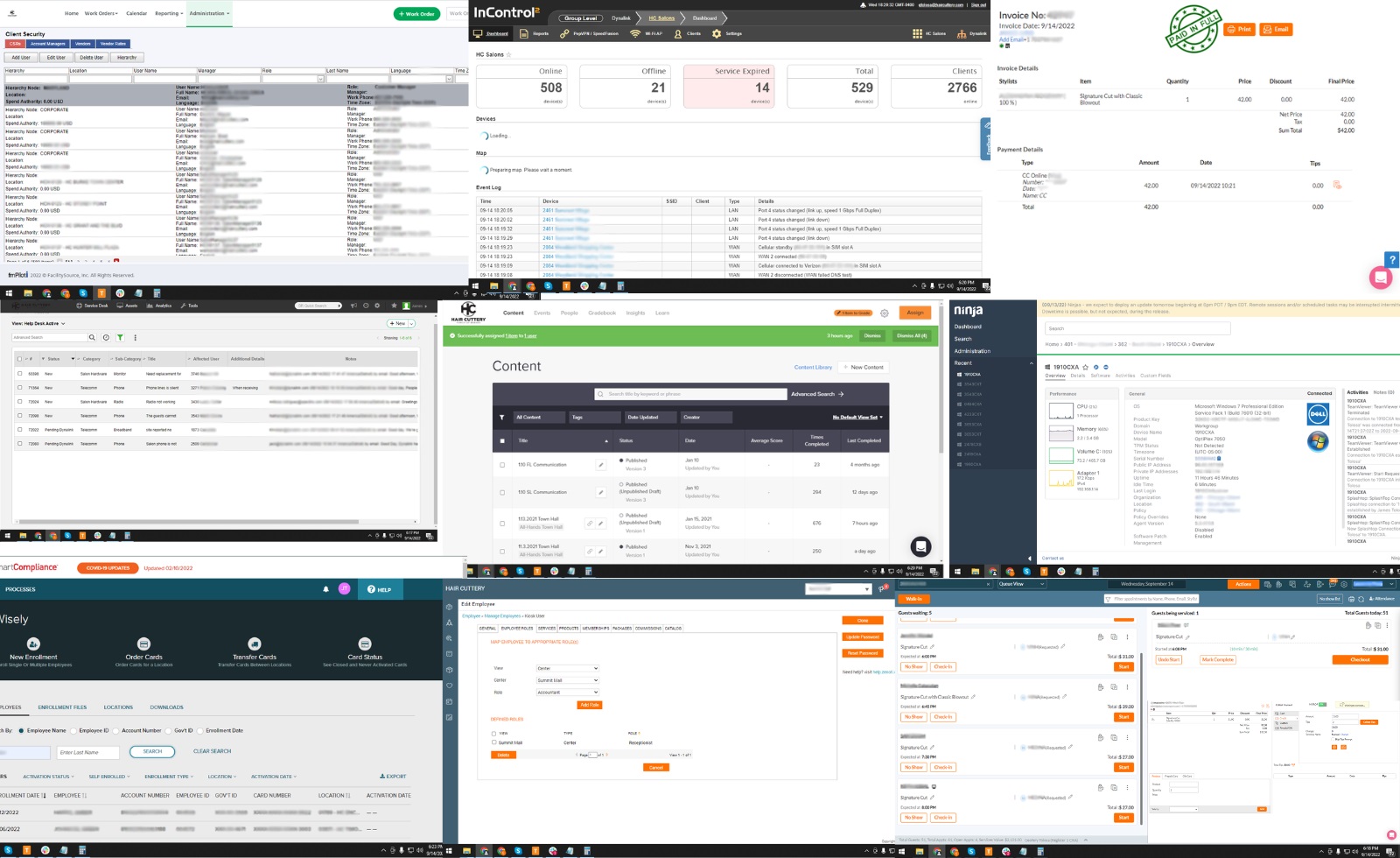Click the notification bell icon
Image resolution: width=1400 pixels, height=858 pixels.
point(326,589)
